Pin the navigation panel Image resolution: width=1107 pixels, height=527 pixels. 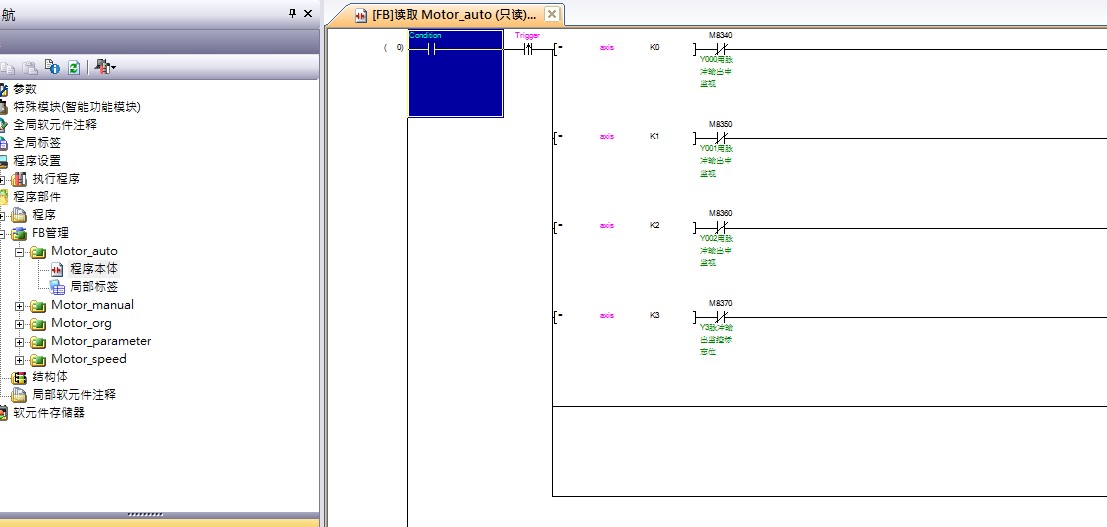pos(292,14)
